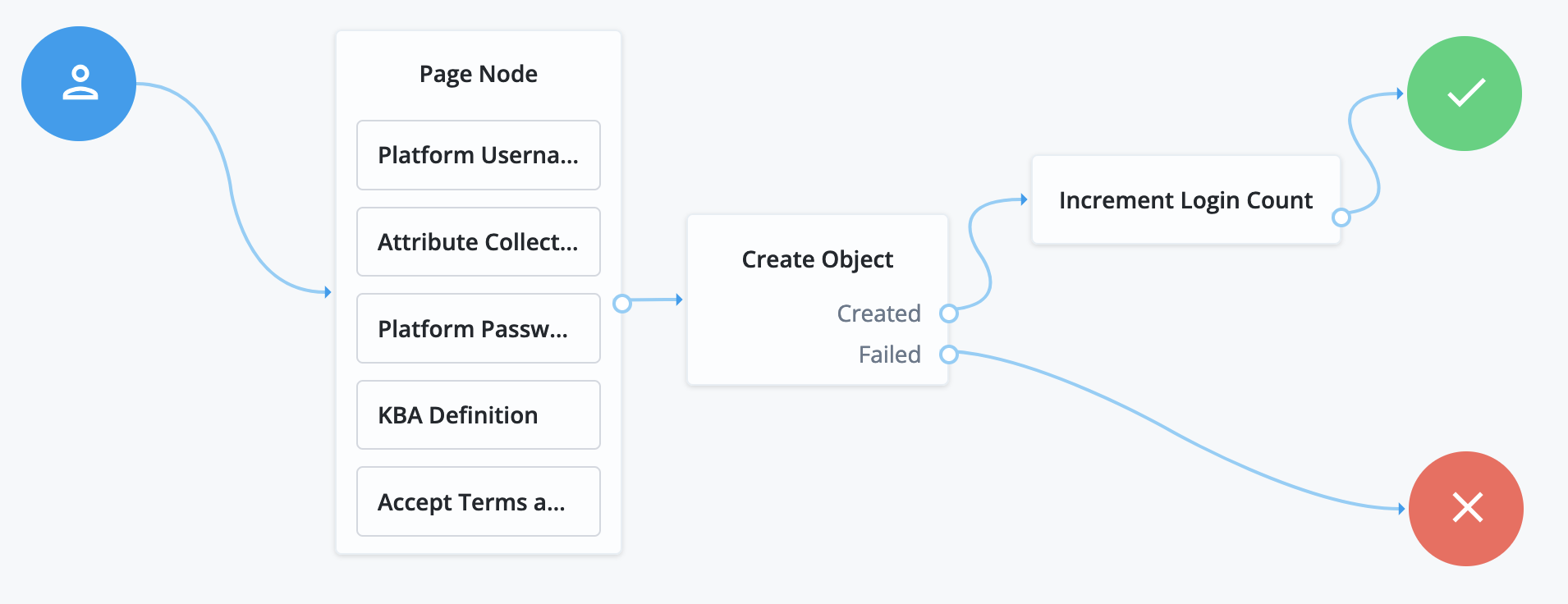Select the Attribute Collector node

pyautogui.click(x=479, y=242)
